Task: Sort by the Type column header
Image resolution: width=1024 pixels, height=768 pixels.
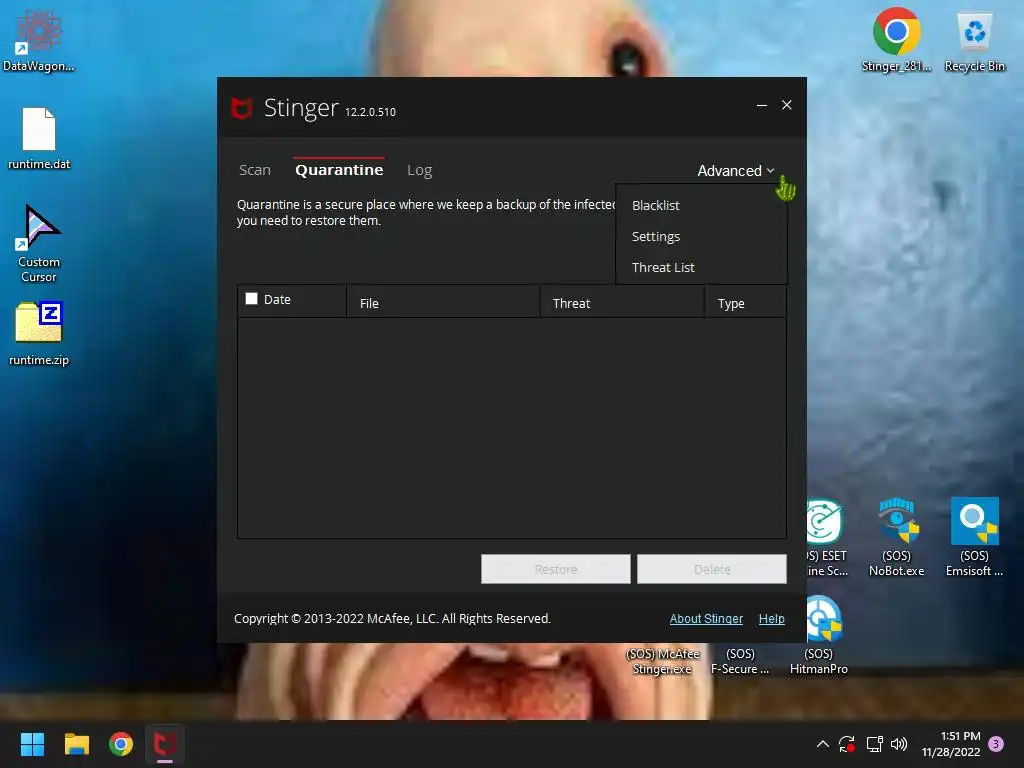Action: click(x=745, y=302)
